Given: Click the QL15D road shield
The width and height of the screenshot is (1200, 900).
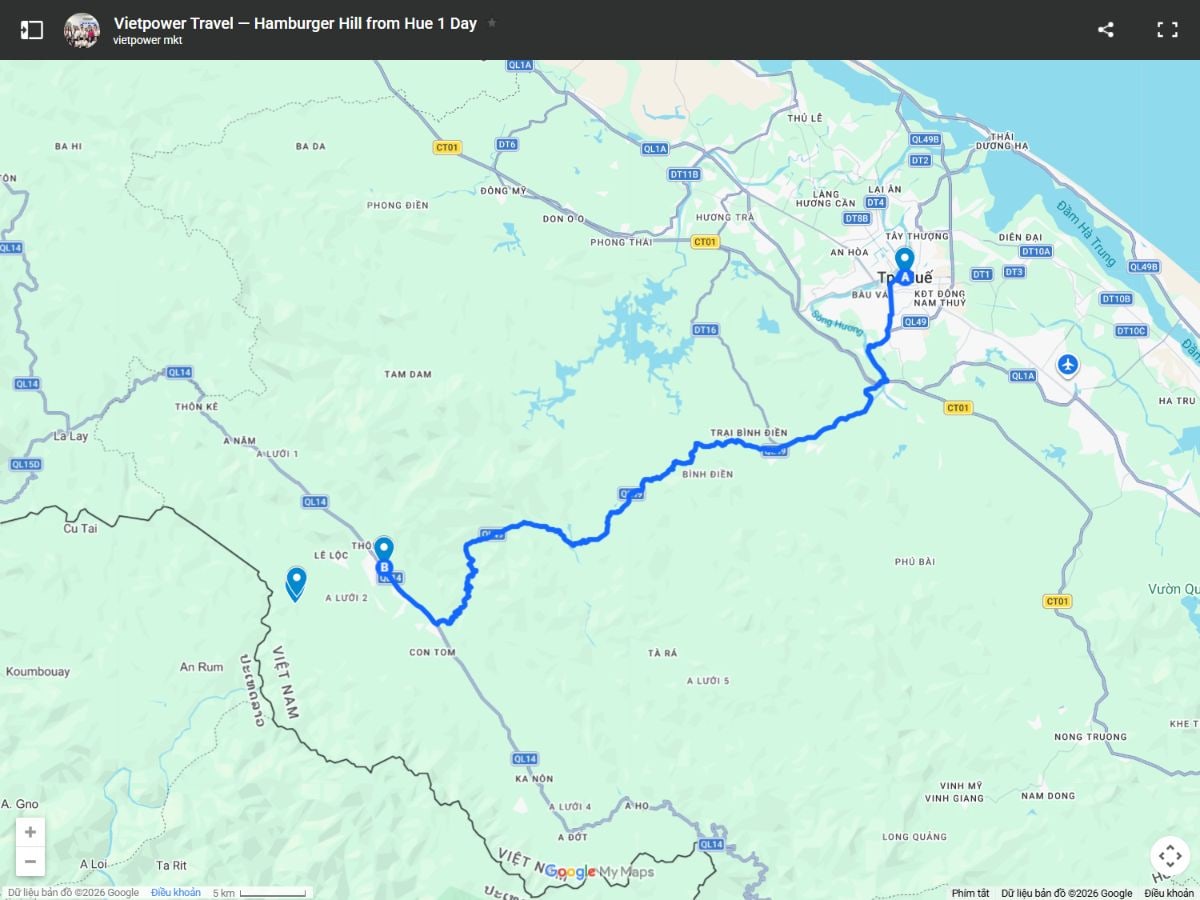Looking at the screenshot, I should point(26,464).
